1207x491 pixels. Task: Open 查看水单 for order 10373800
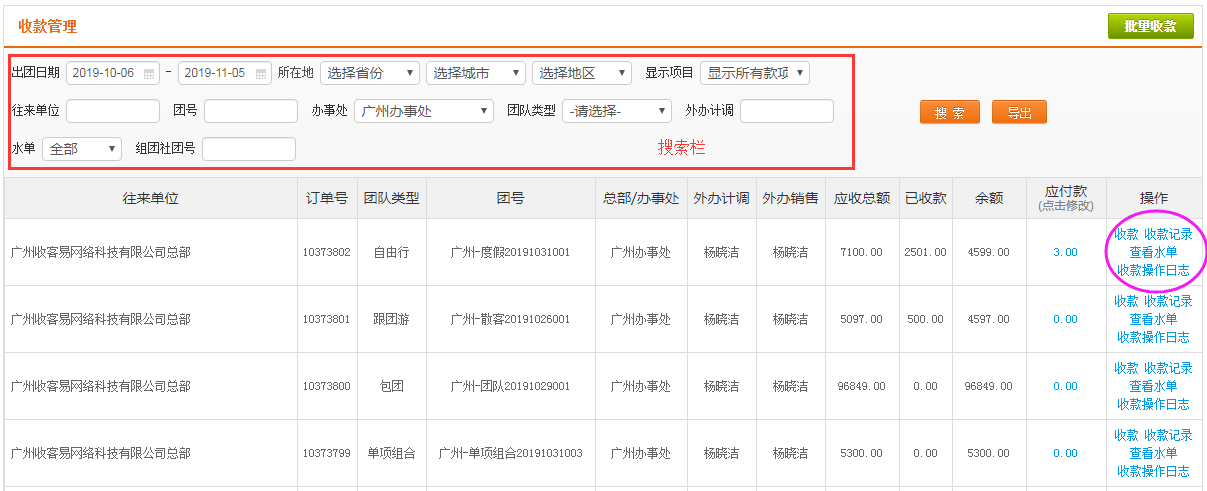pos(1153,386)
